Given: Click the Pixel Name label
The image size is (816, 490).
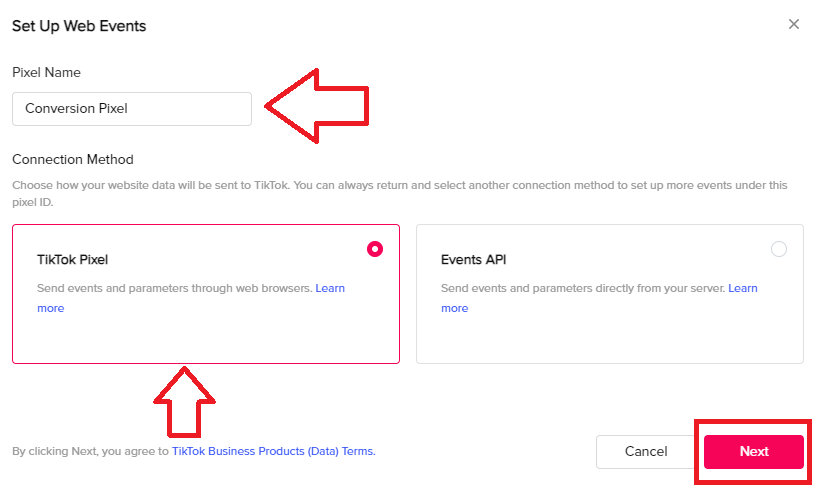Looking at the screenshot, I should tap(46, 72).
